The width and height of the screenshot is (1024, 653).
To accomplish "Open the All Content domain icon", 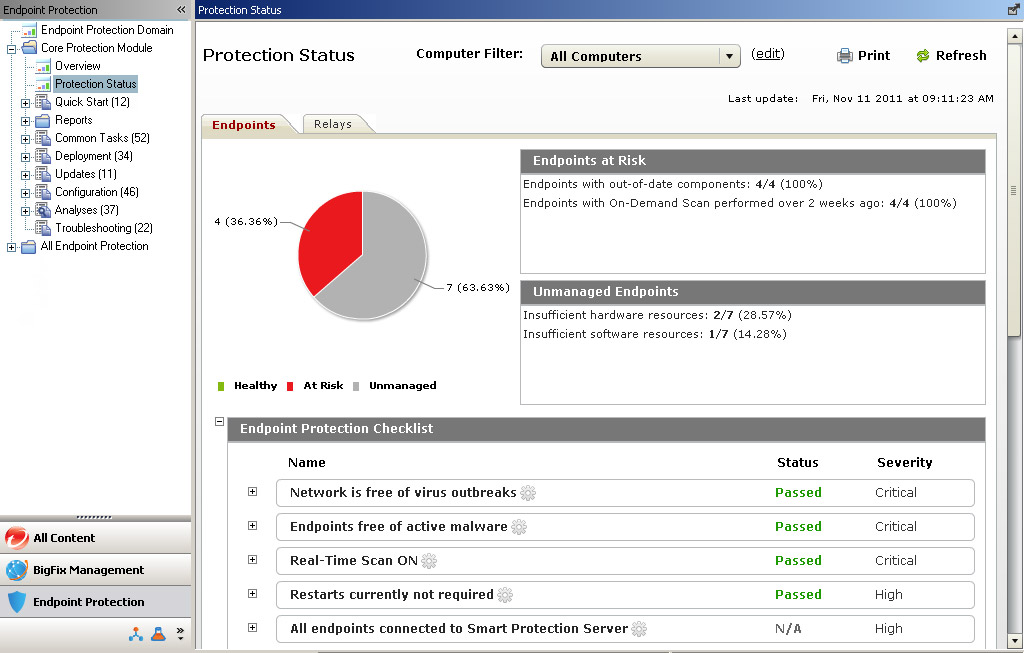I will (x=17, y=538).
